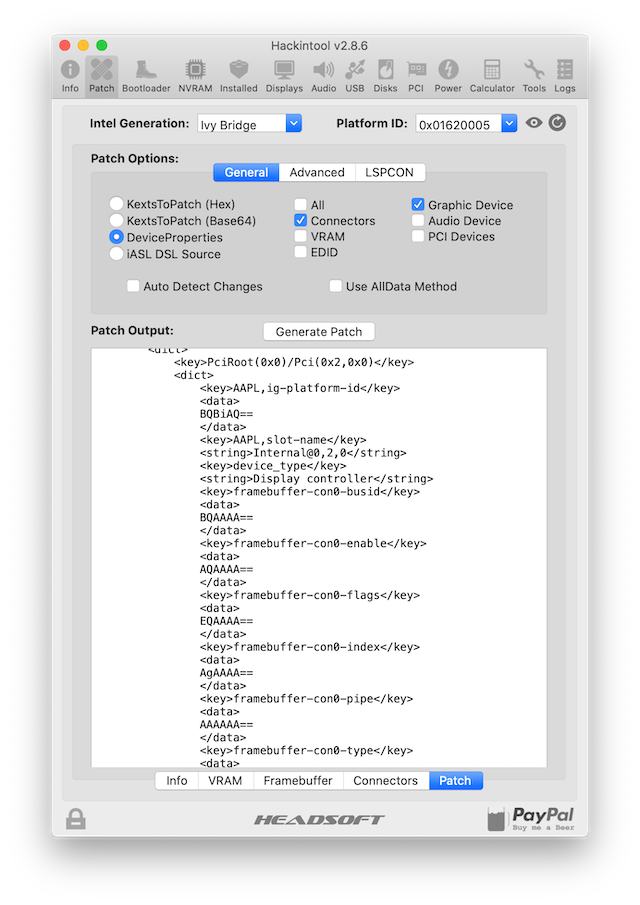This screenshot has height=905, width=640.
Task: Switch to the LSPCON tab
Action: 390,172
